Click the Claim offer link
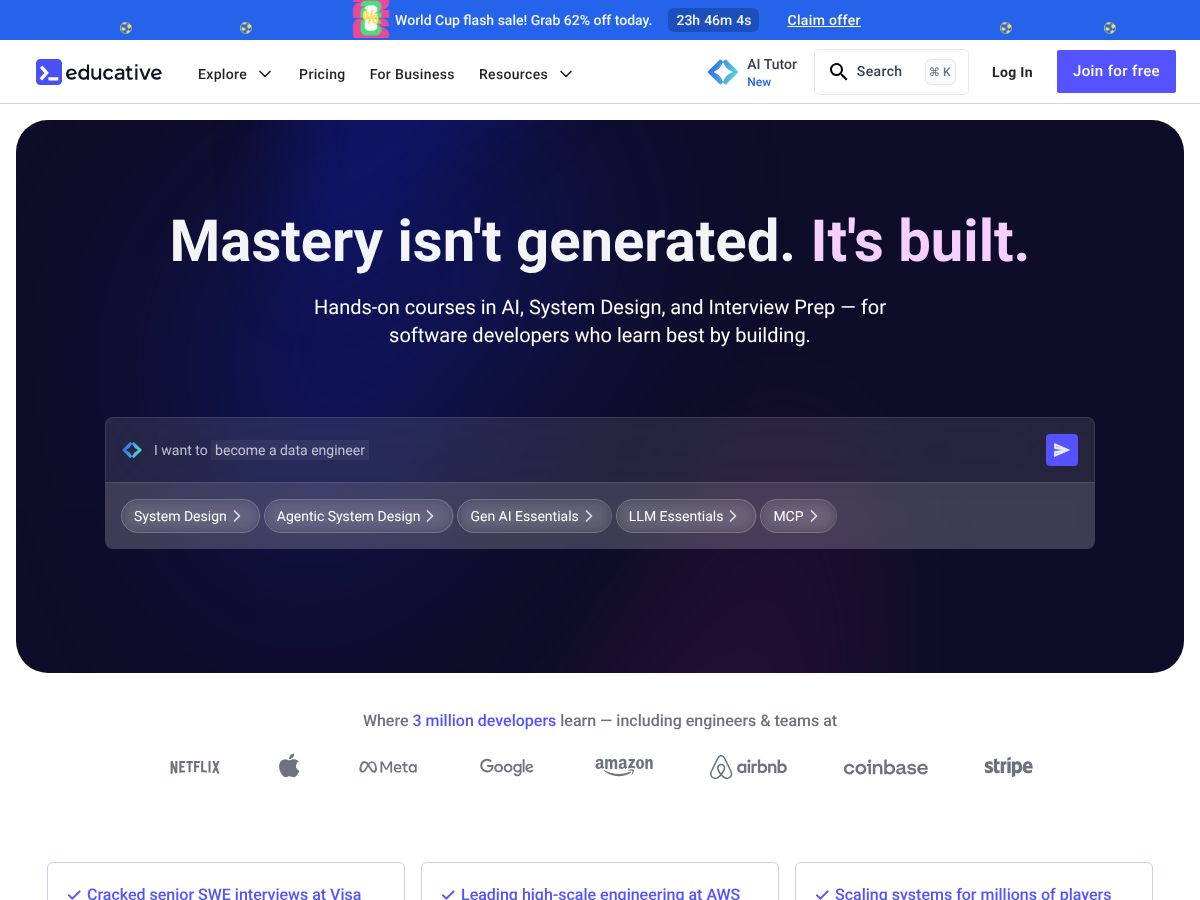1200x900 pixels. pyautogui.click(x=824, y=20)
